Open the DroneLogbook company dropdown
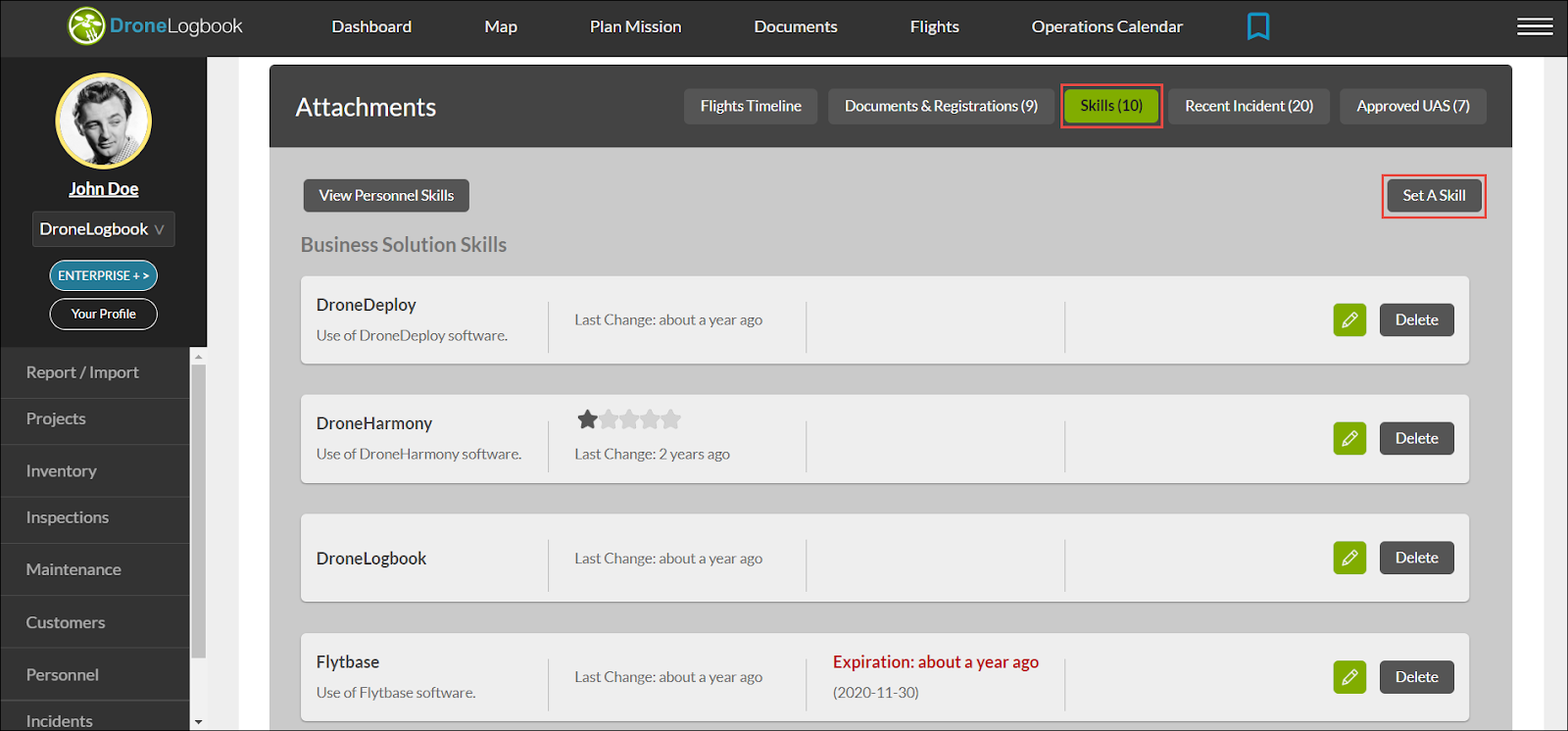The height and width of the screenshot is (731, 1568). 104,229
